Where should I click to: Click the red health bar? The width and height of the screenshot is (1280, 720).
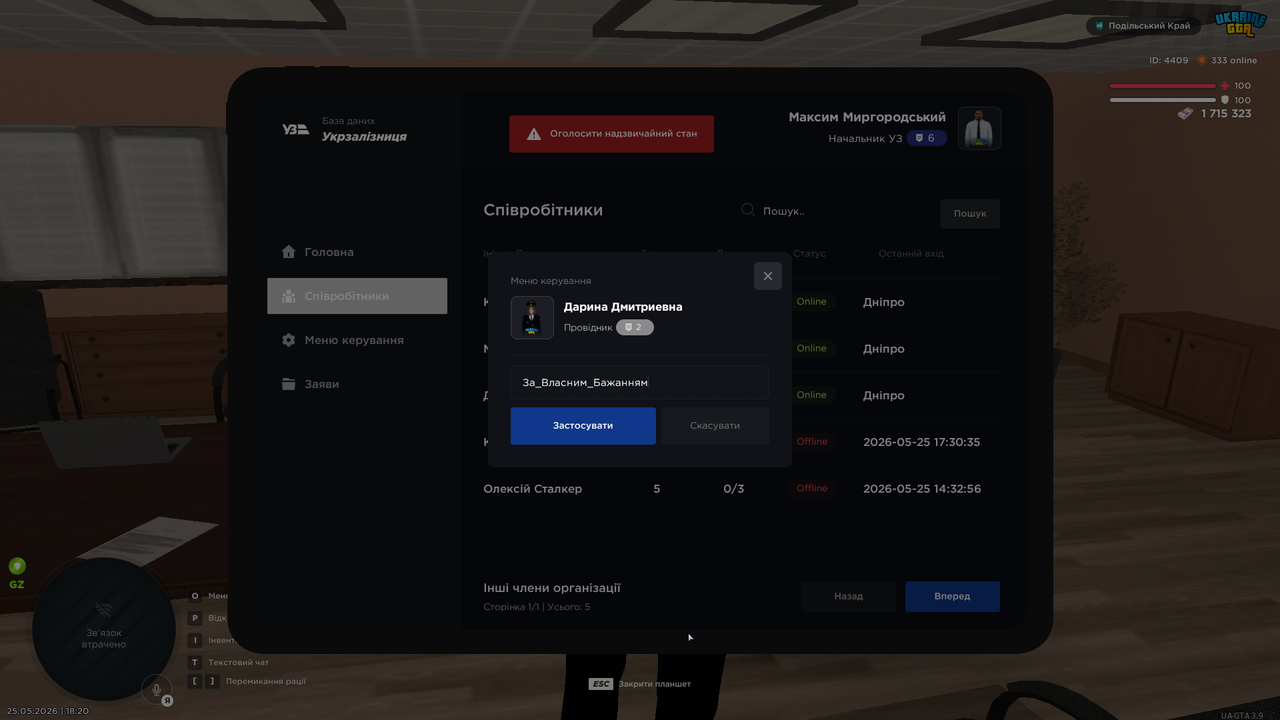[1163, 86]
